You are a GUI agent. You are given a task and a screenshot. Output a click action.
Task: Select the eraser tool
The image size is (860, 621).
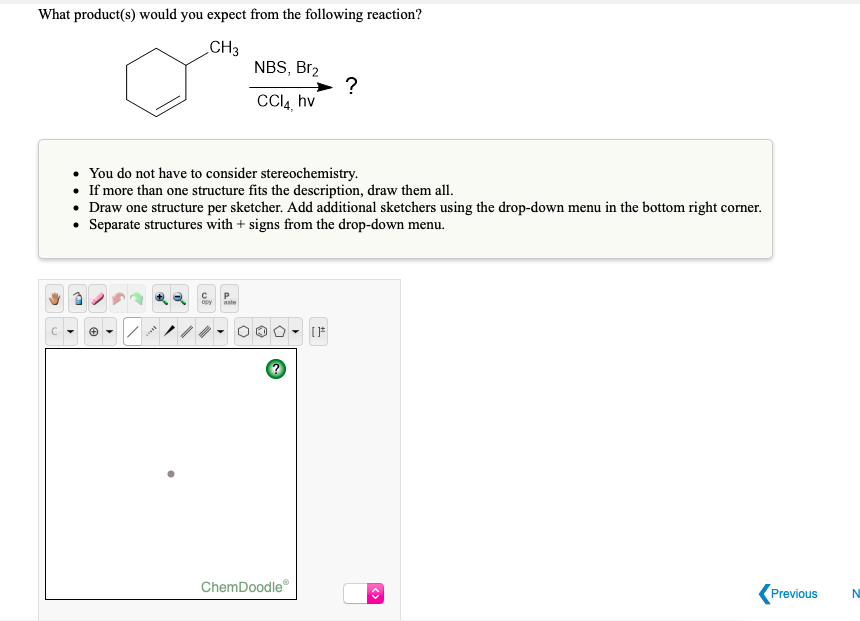[96, 299]
